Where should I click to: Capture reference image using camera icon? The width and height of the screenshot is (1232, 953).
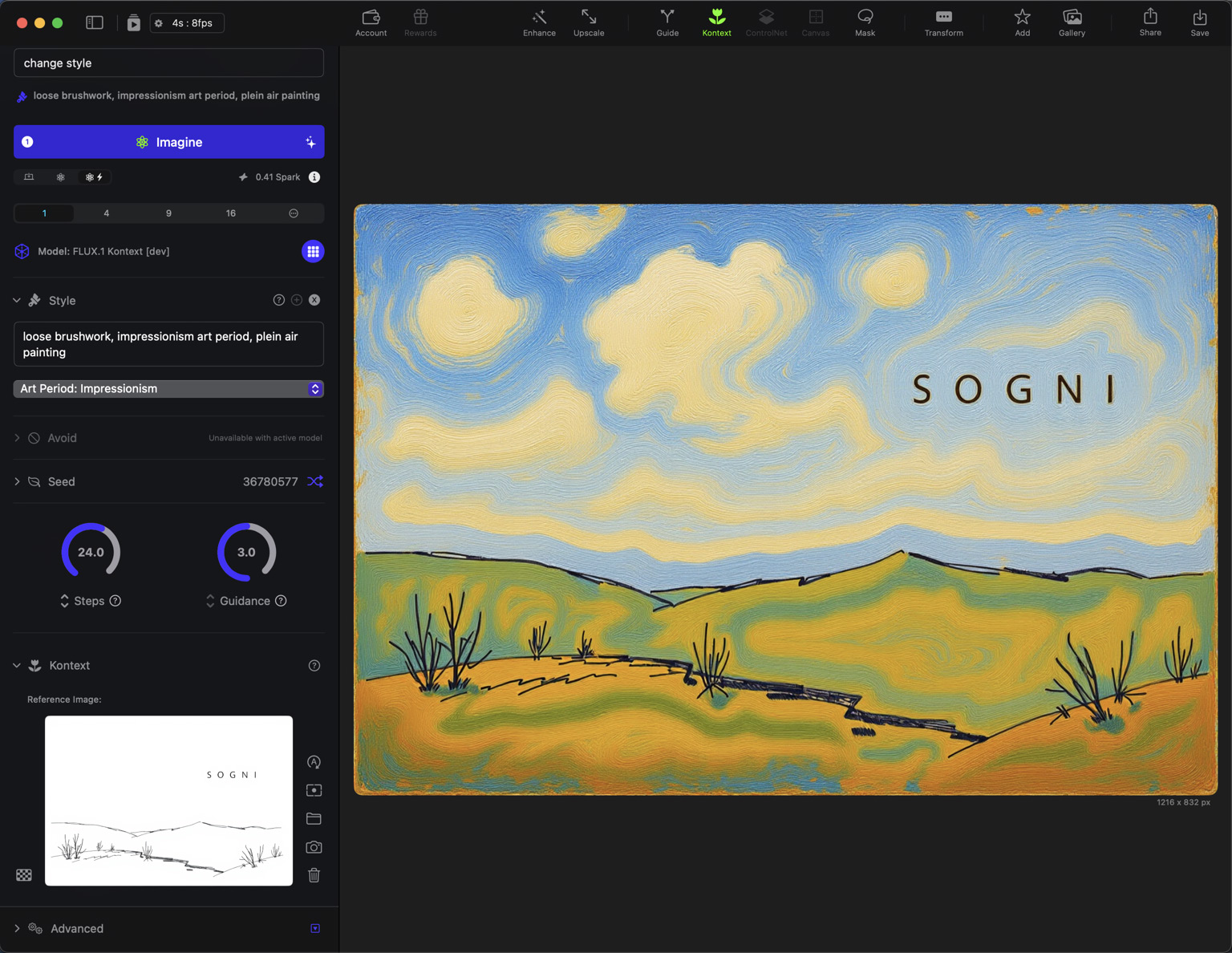[x=314, y=847]
